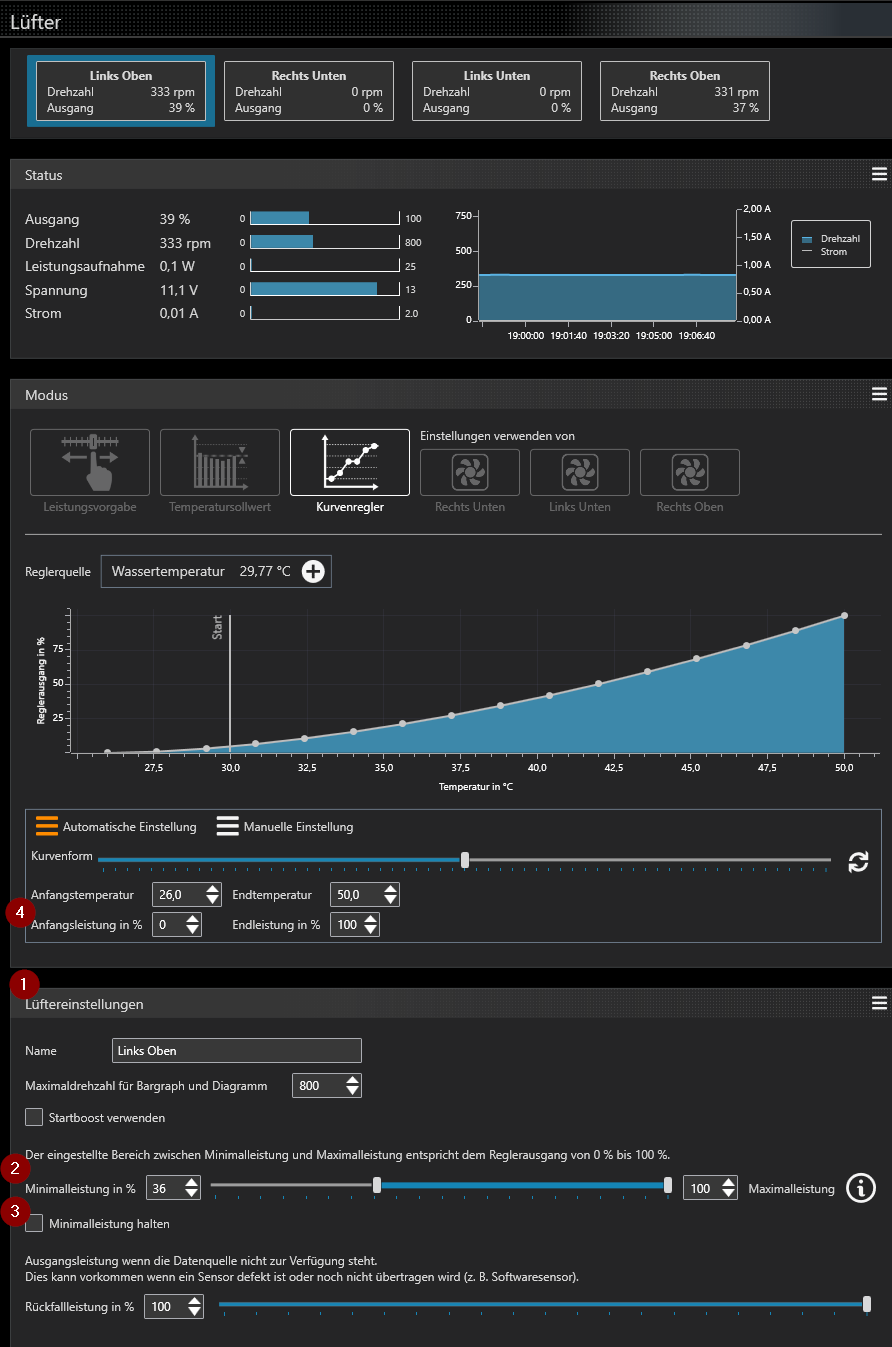
Task: Increase Rückfallleistung in % with up arrow
Action: click(x=194, y=1301)
